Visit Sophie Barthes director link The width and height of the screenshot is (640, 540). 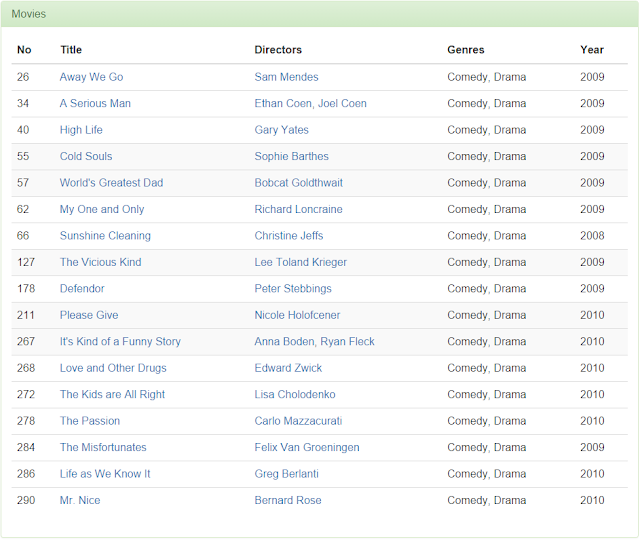[291, 156]
